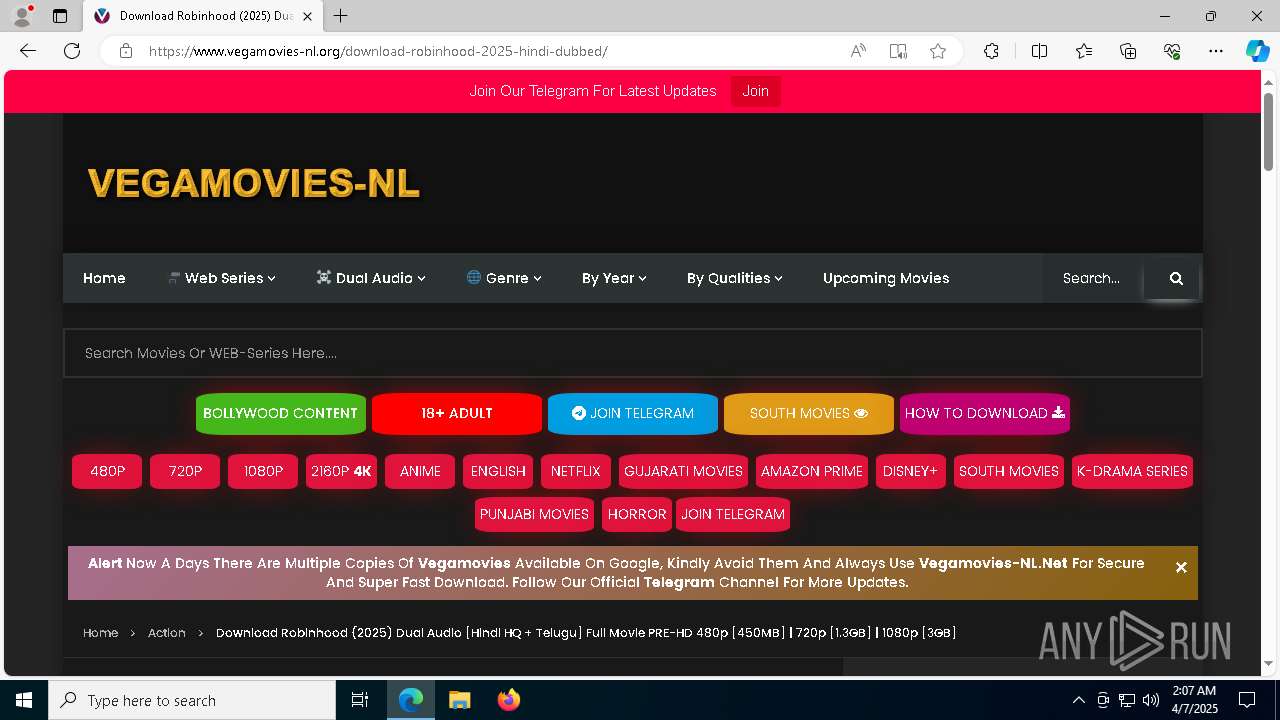This screenshot has height=720, width=1280.
Task: Open Collections icon
Action: click(1128, 51)
